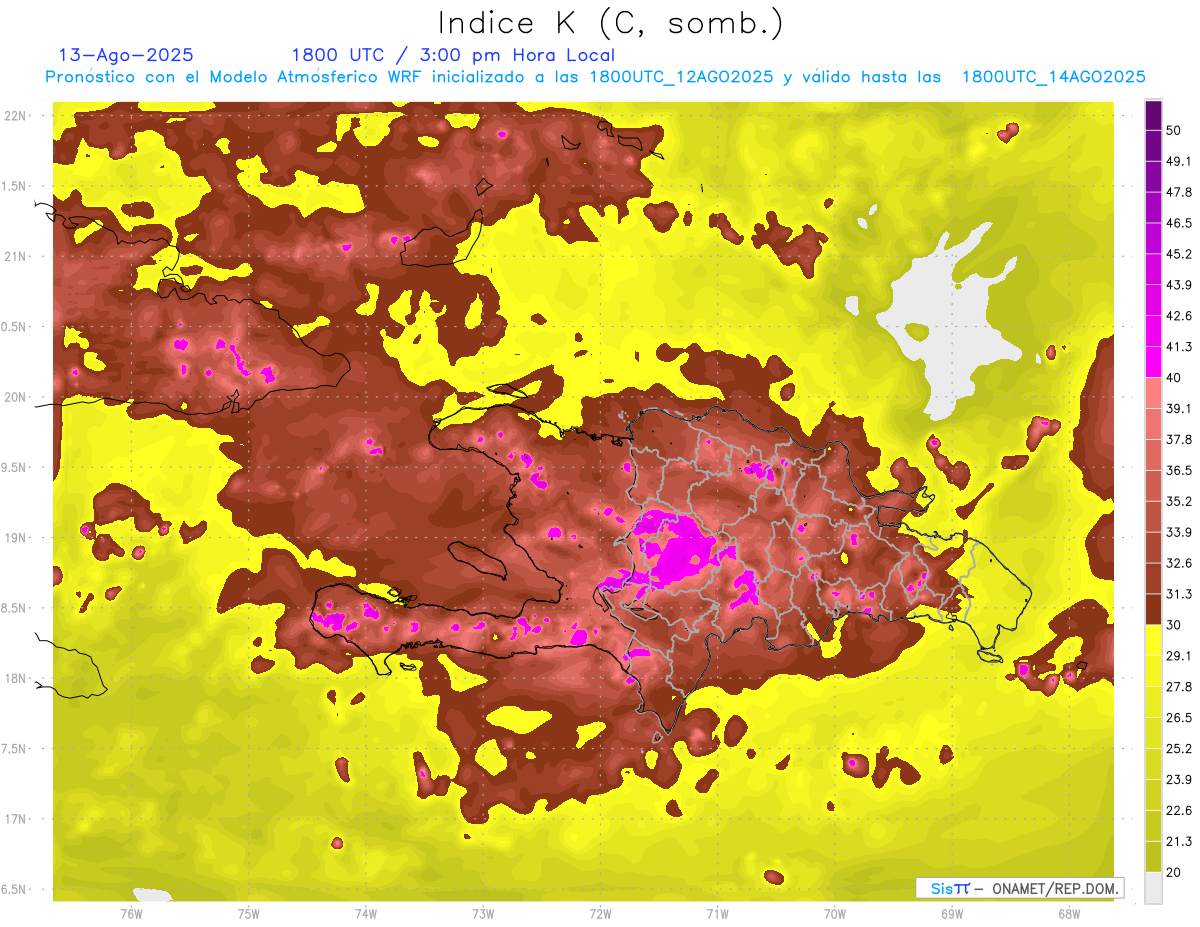
Task: Select the colorbar value "22.6"
Action: coord(1179,810)
